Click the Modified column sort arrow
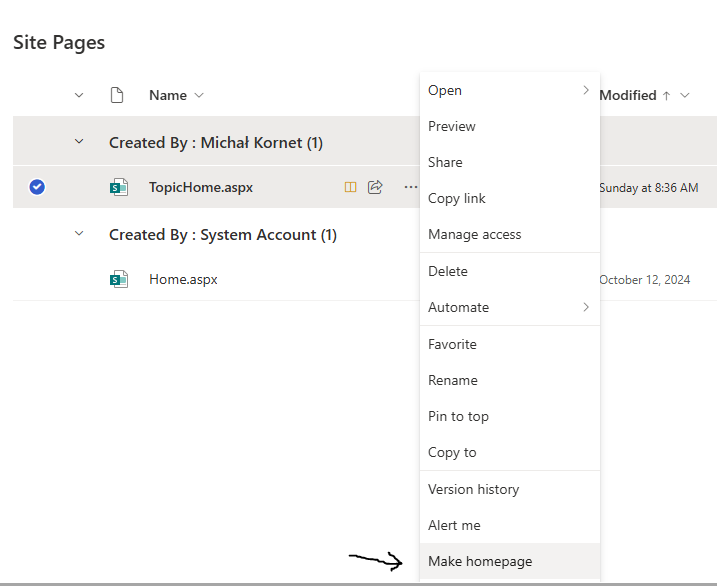The height and width of the screenshot is (586, 717). tap(666, 96)
